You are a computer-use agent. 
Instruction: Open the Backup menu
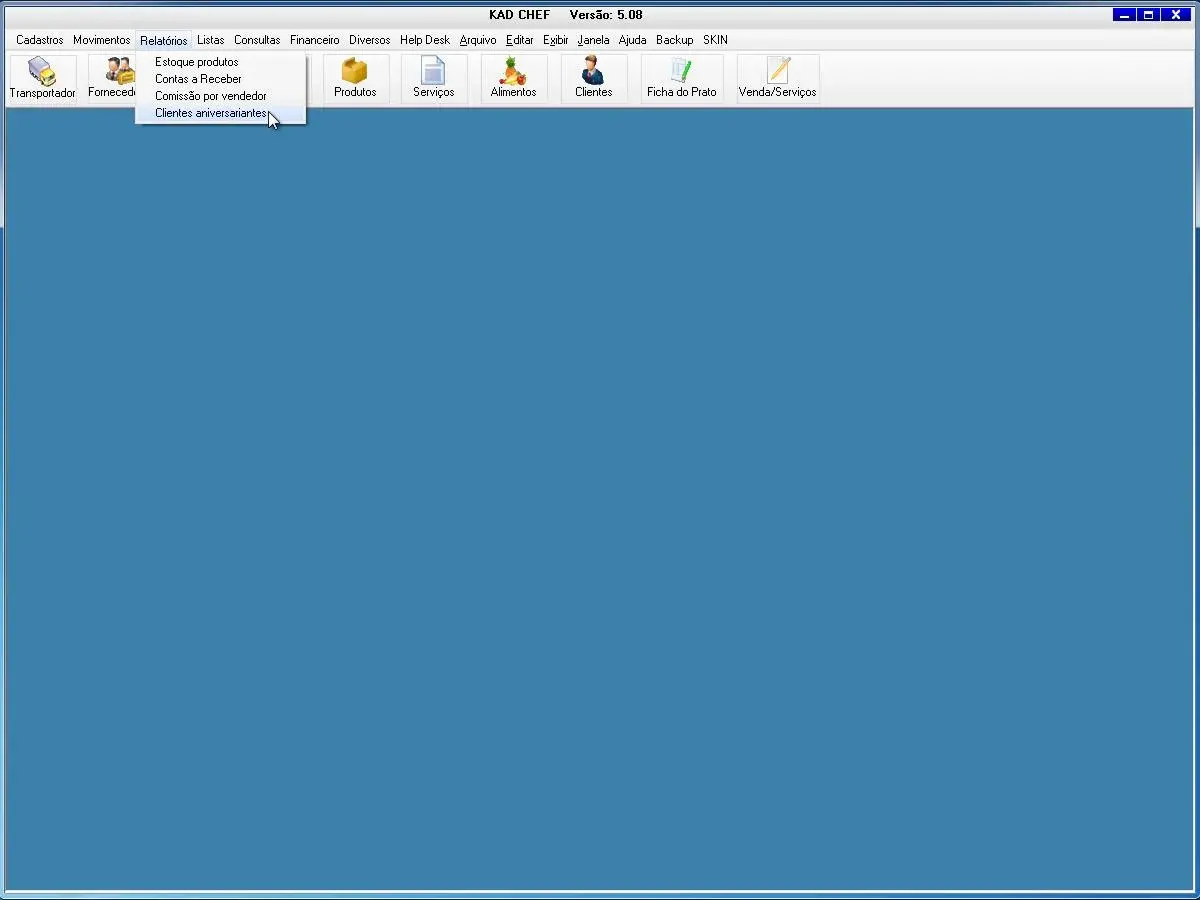point(675,40)
